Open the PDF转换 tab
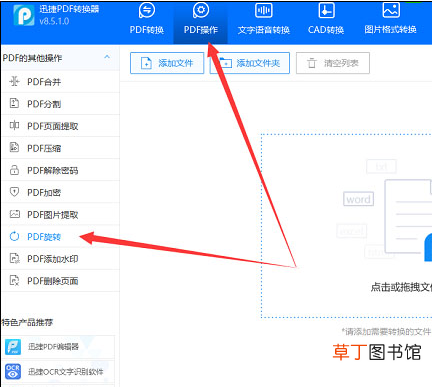 tap(147, 22)
